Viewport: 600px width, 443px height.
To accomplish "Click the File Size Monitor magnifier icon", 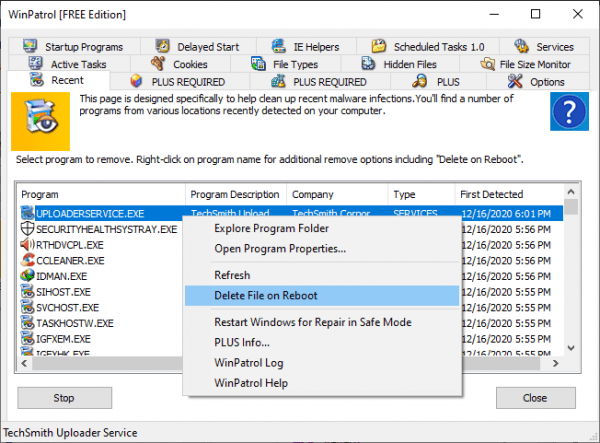I will (x=488, y=64).
